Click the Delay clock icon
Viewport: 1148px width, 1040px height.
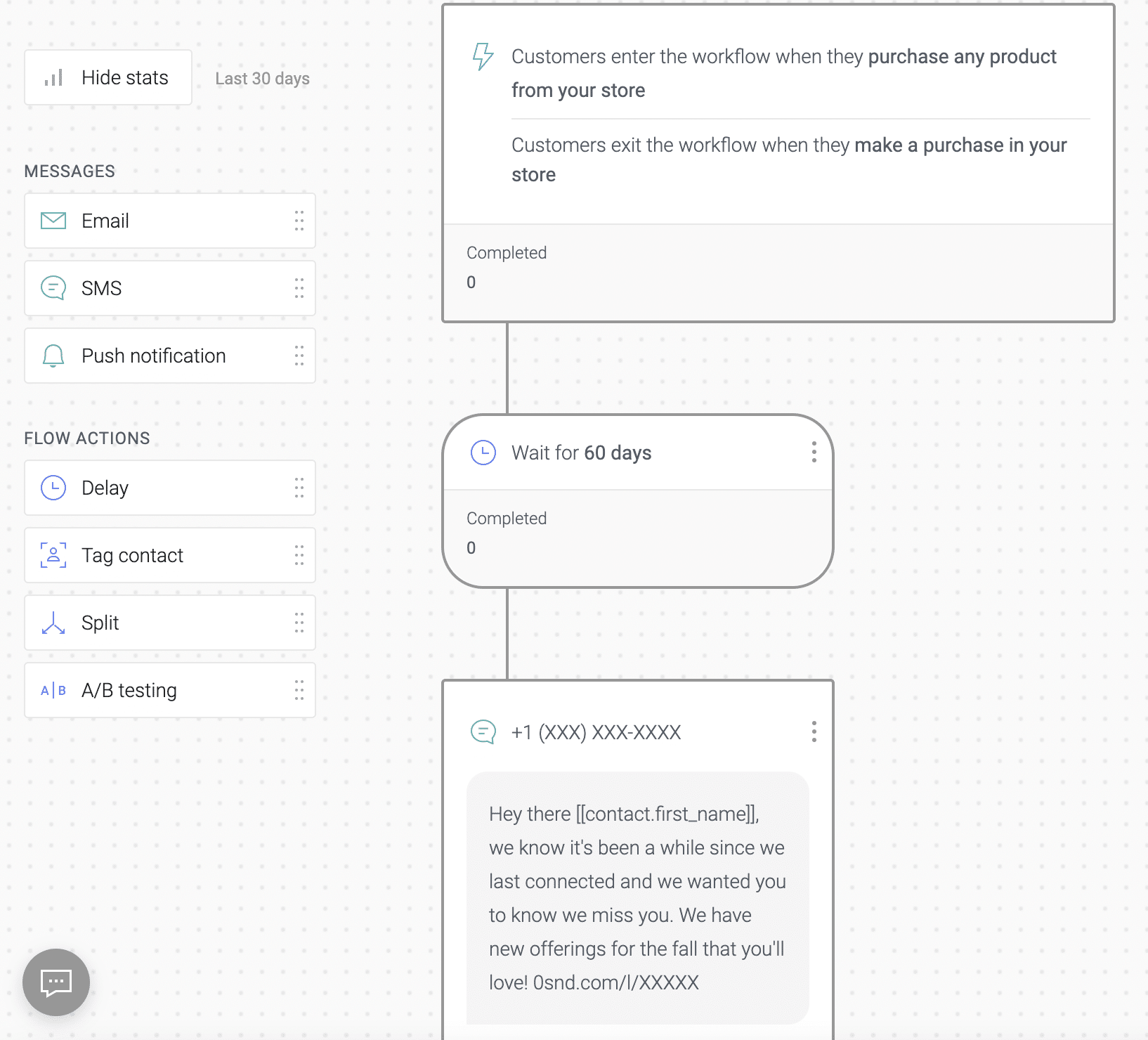[53, 488]
